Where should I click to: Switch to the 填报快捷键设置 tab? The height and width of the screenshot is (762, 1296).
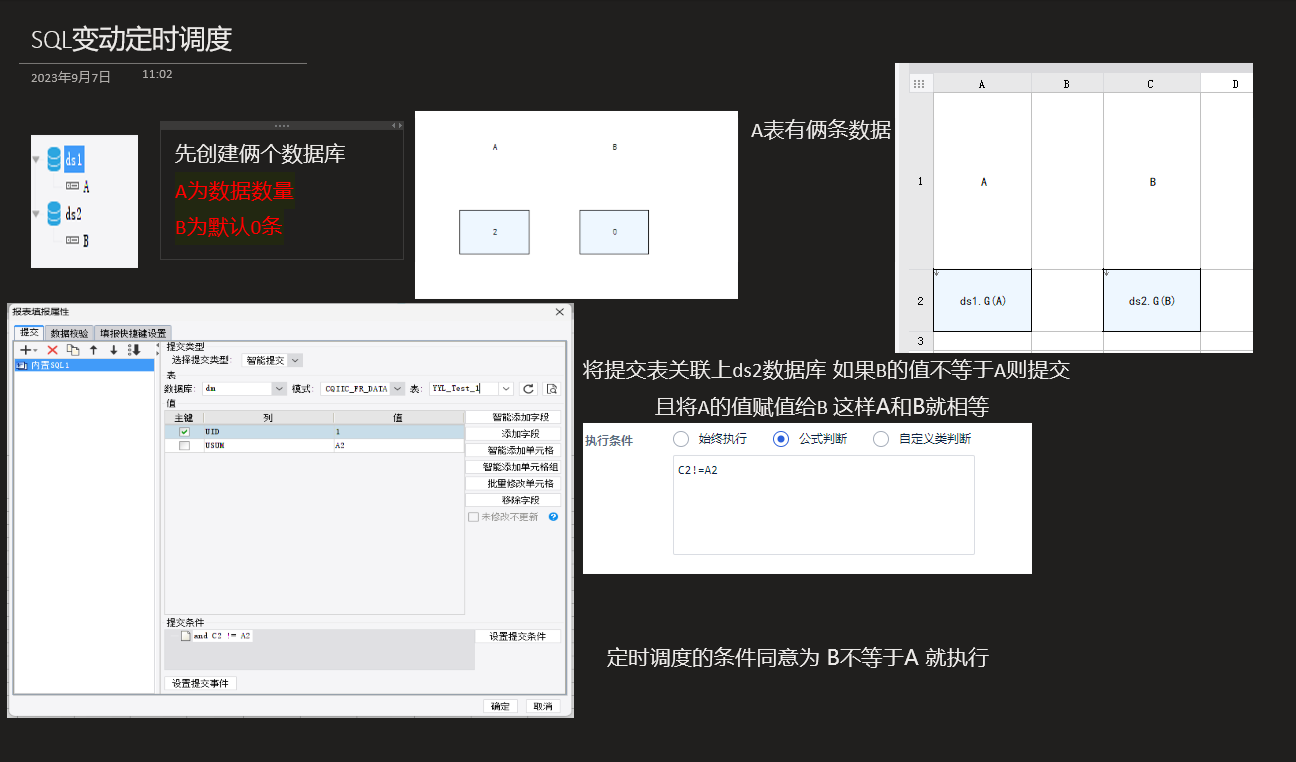[133, 333]
